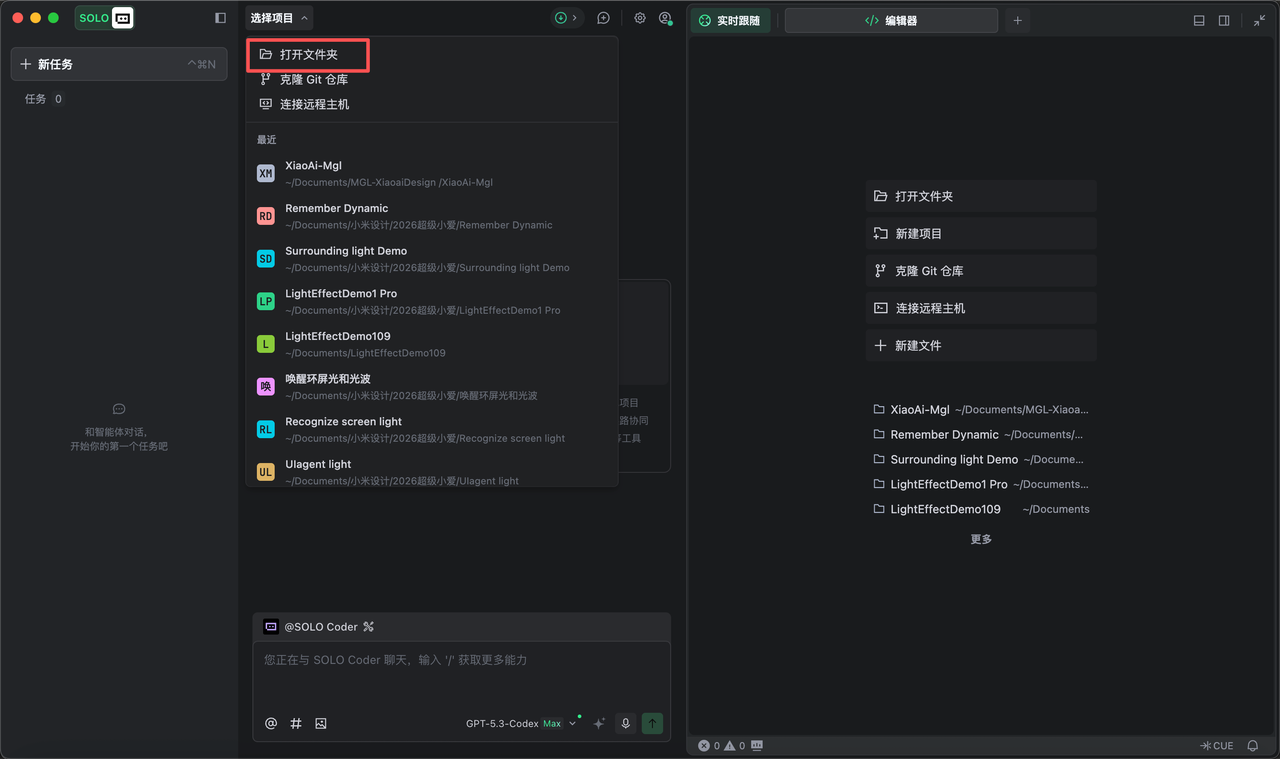
Task: Click the CUE status bar item
Action: (1217, 746)
